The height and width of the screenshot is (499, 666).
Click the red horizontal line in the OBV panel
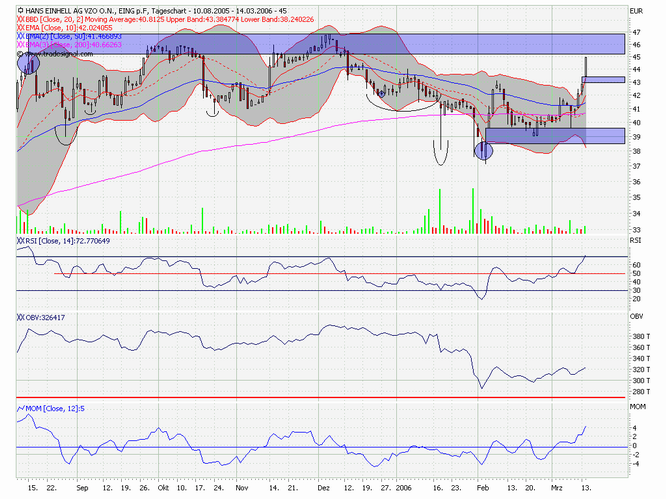320,397
